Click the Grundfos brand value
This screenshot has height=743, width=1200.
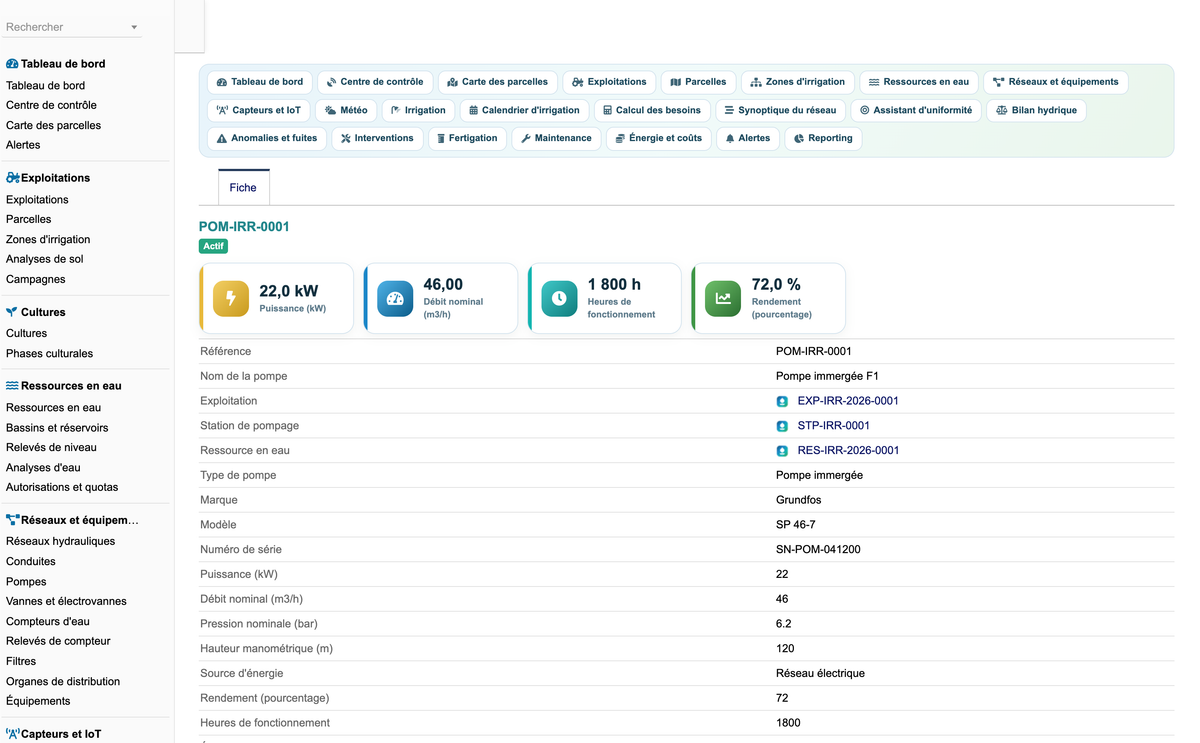(x=798, y=500)
